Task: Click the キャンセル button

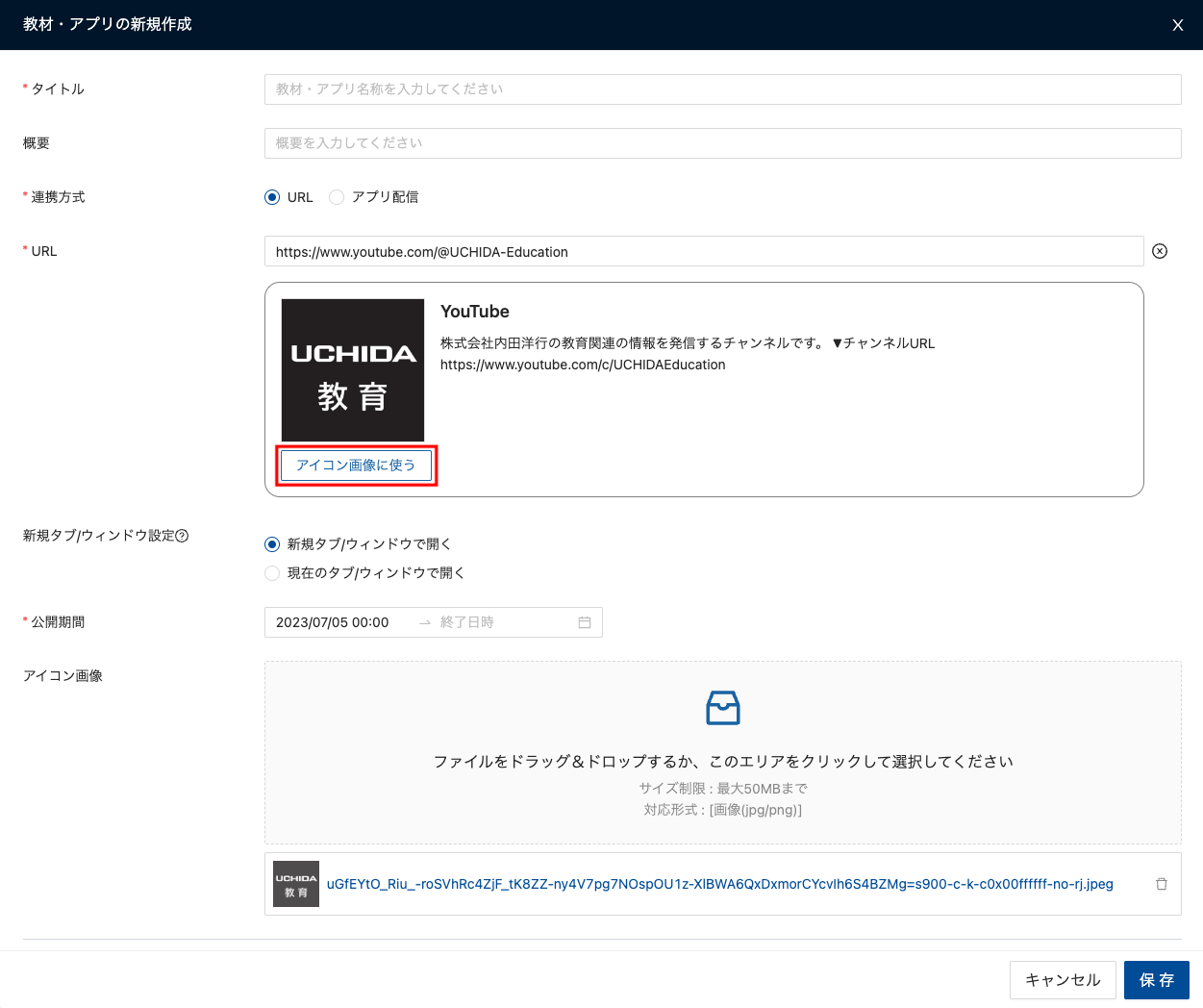Action: 1063,980
